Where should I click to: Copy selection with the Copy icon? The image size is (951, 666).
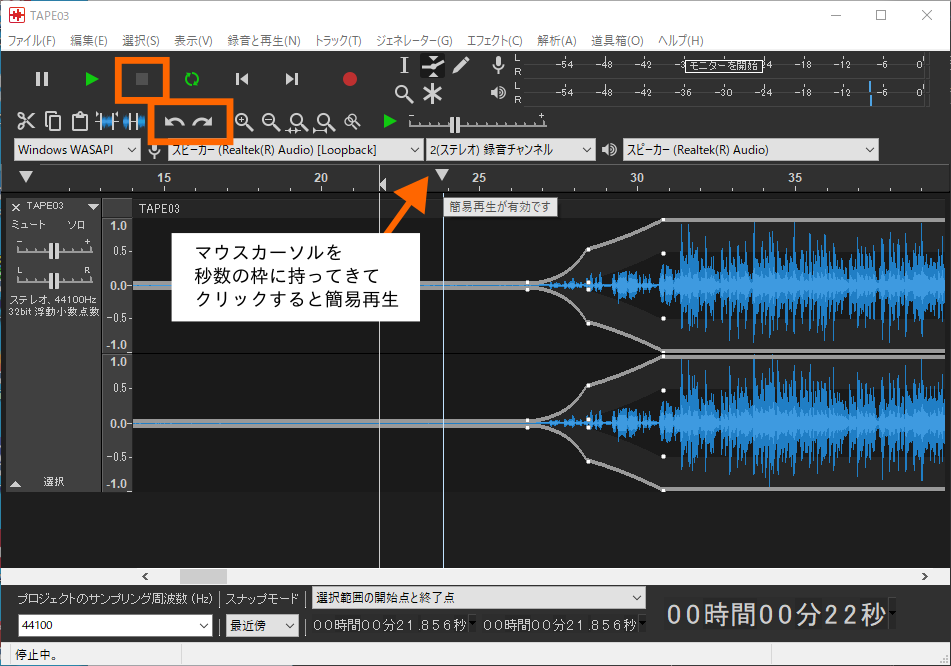pos(53,121)
